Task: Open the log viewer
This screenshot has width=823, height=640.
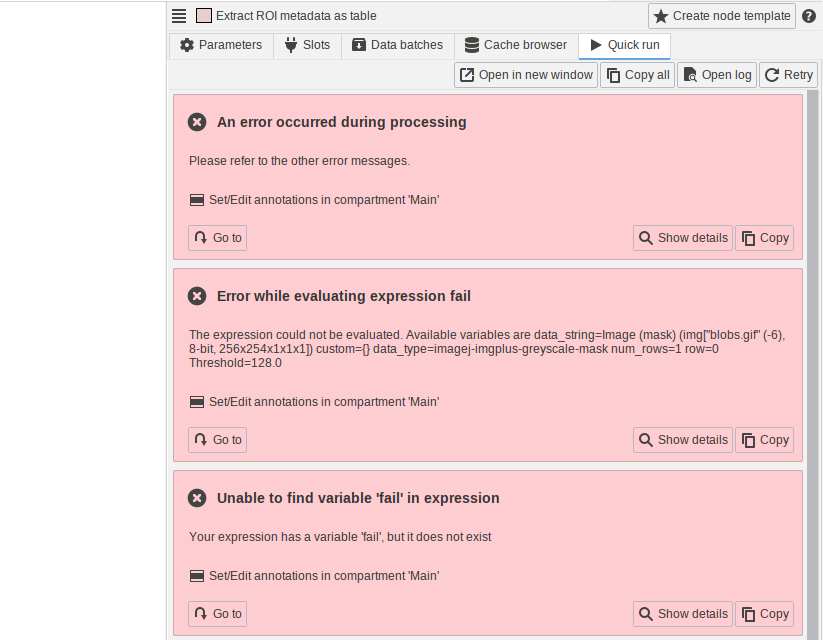Action: coord(716,75)
